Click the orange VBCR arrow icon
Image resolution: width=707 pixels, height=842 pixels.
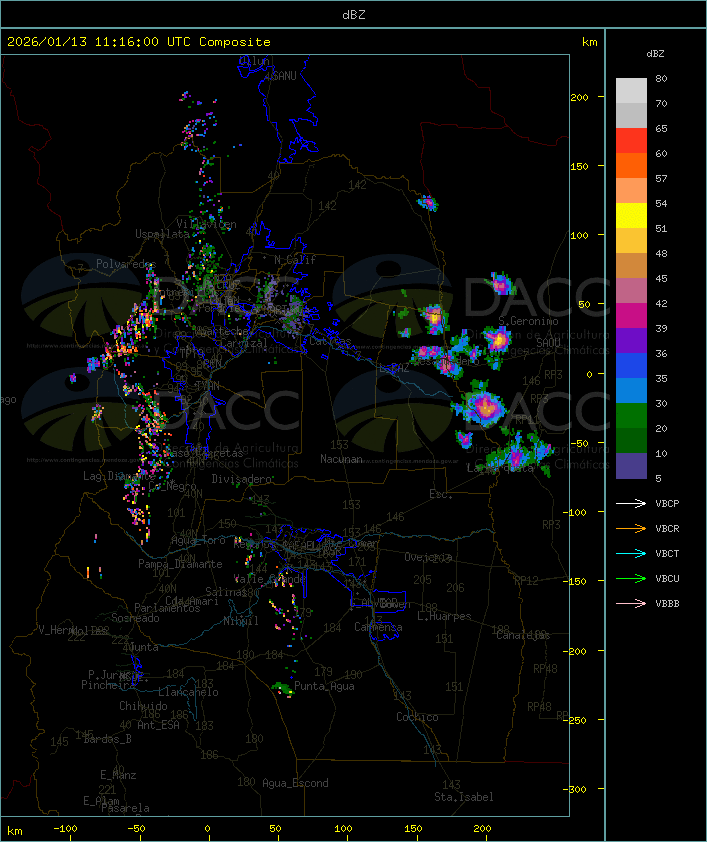(x=632, y=528)
